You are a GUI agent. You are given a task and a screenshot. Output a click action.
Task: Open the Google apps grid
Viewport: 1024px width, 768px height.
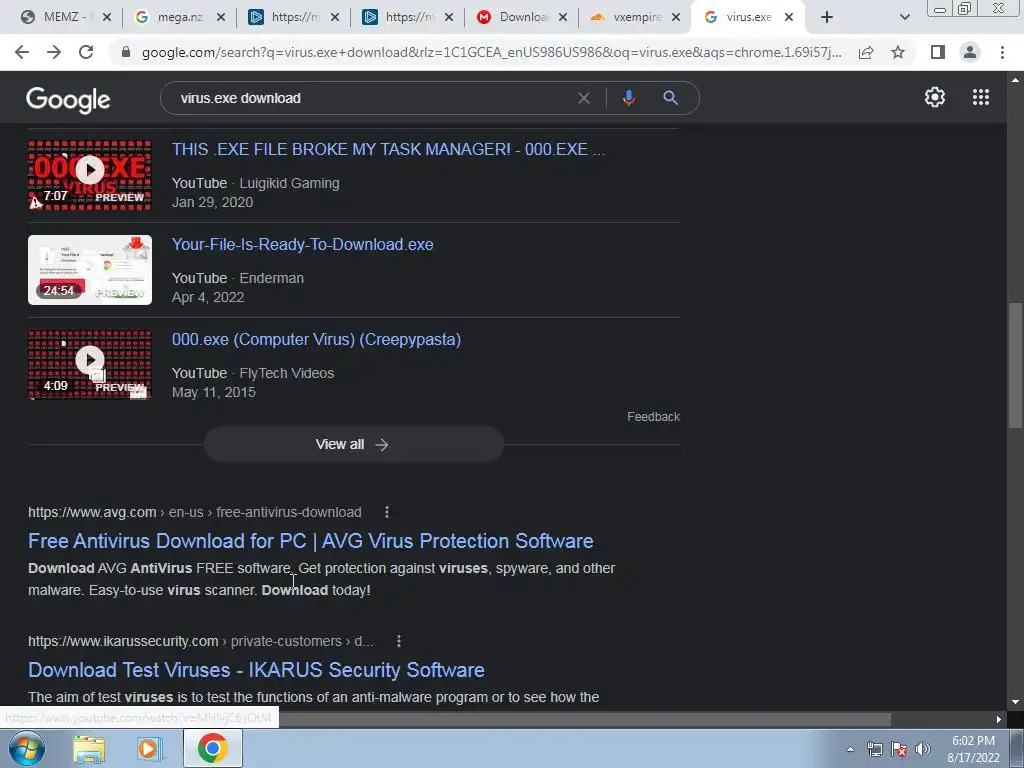(981, 97)
